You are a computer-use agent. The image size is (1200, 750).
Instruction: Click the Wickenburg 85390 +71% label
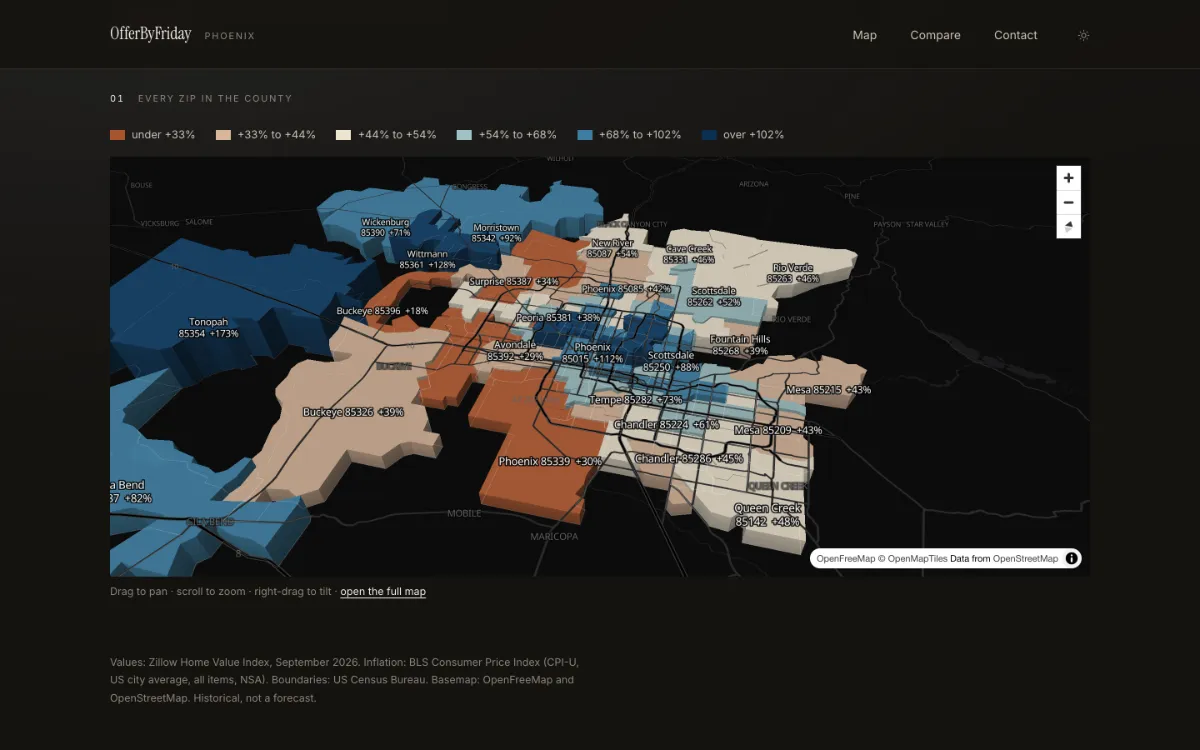point(386,227)
